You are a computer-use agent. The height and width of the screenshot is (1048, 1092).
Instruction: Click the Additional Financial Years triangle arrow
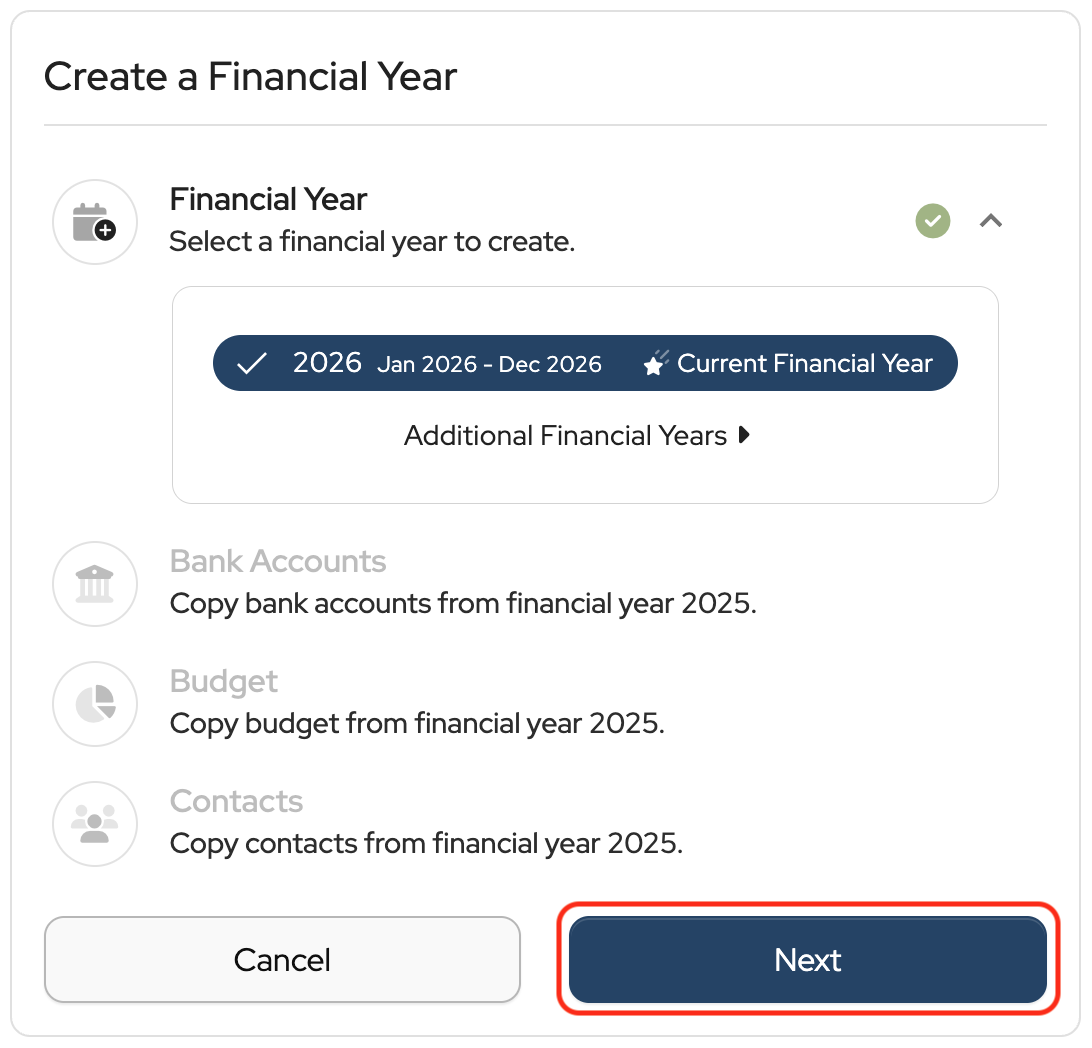pos(743,436)
